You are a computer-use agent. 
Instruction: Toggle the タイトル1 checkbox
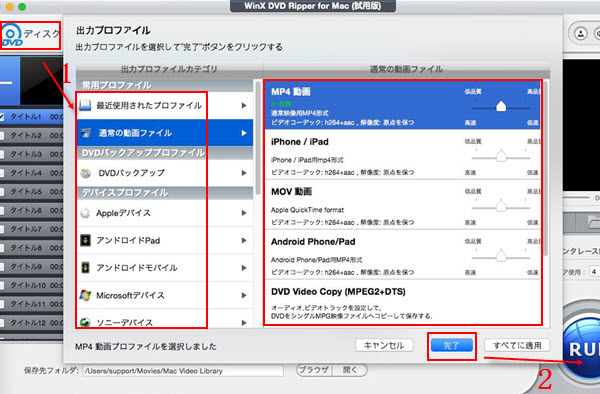pyautogui.click(x=2, y=117)
